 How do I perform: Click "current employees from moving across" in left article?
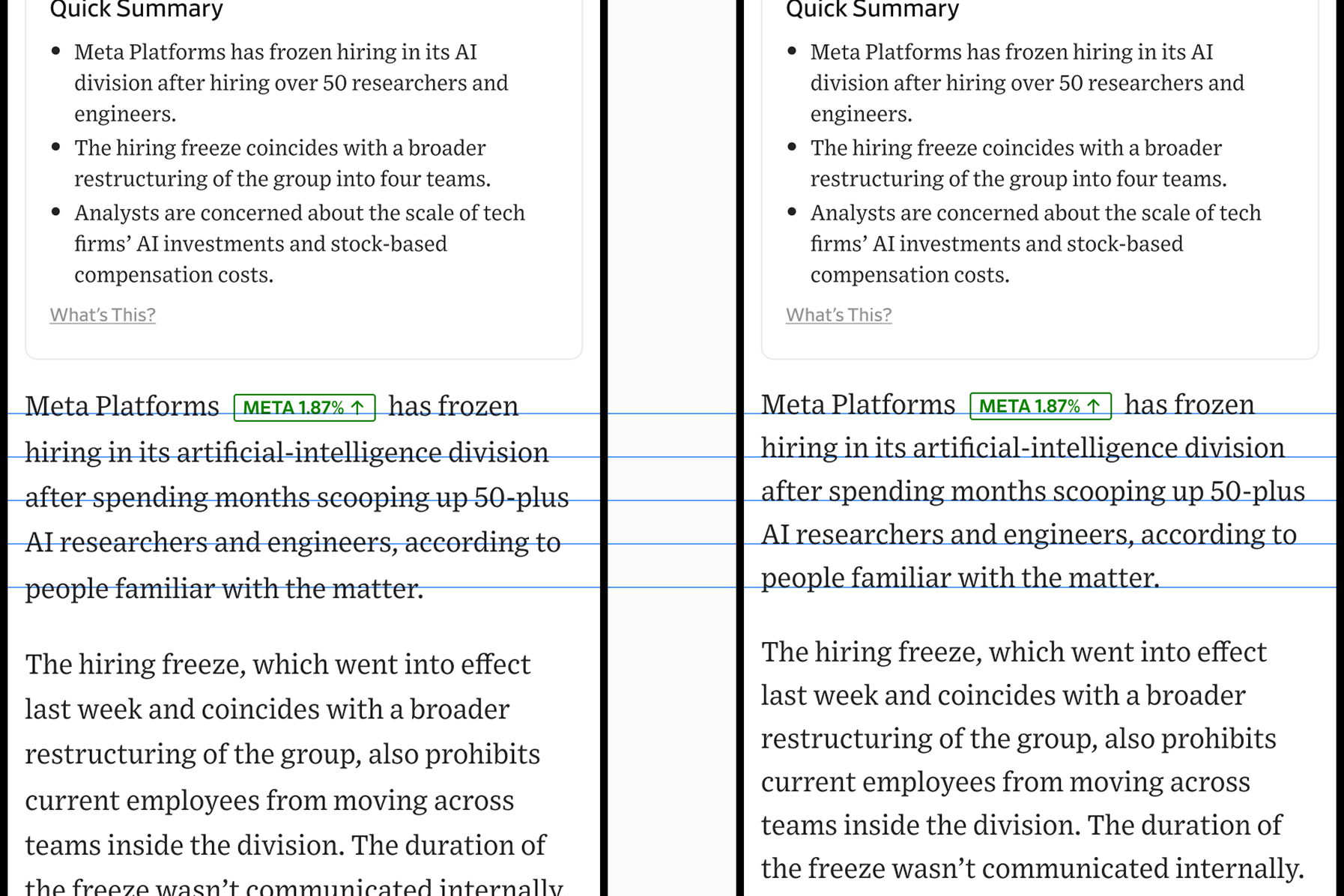tap(270, 801)
